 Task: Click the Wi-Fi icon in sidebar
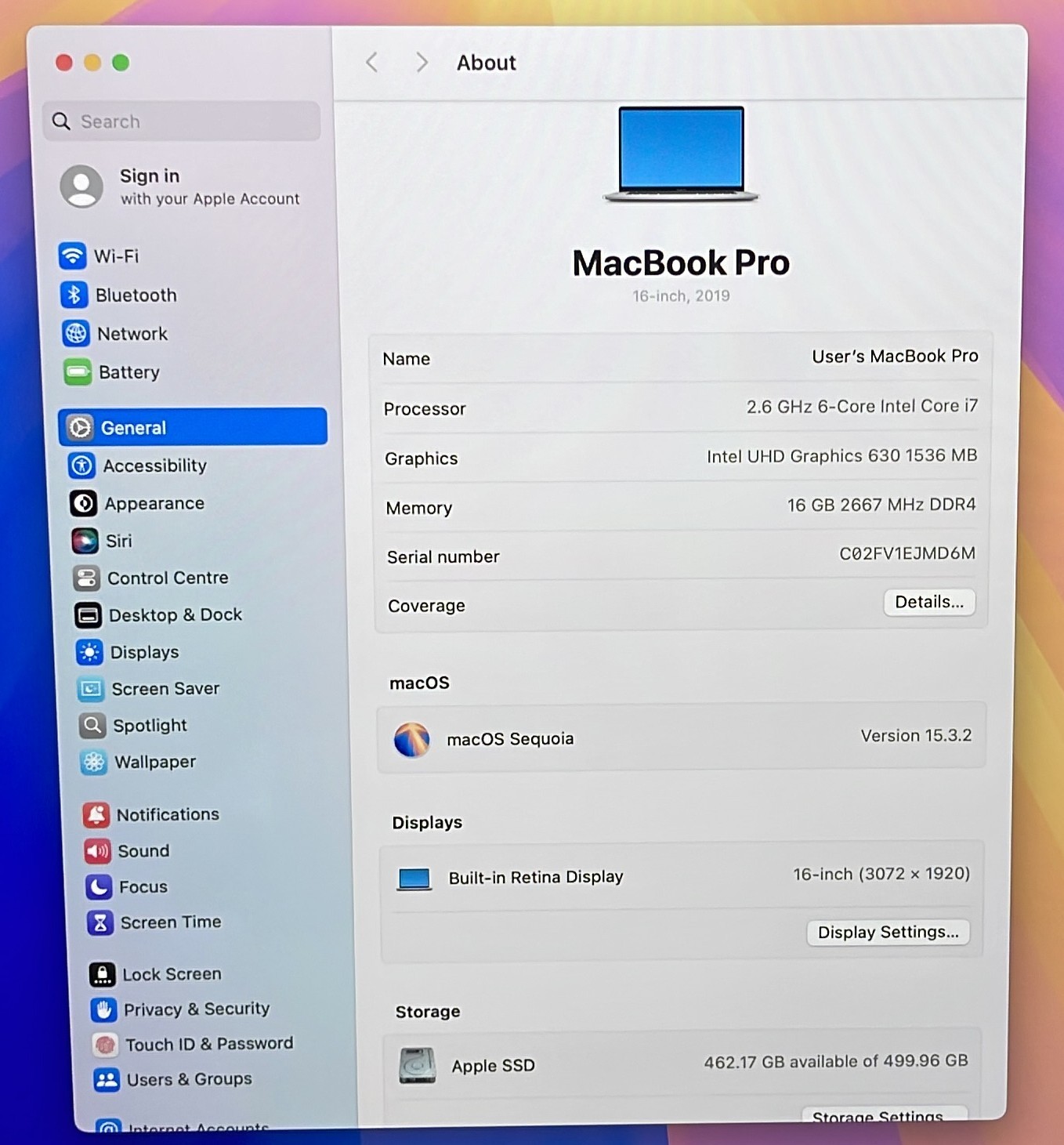pyautogui.click(x=73, y=255)
